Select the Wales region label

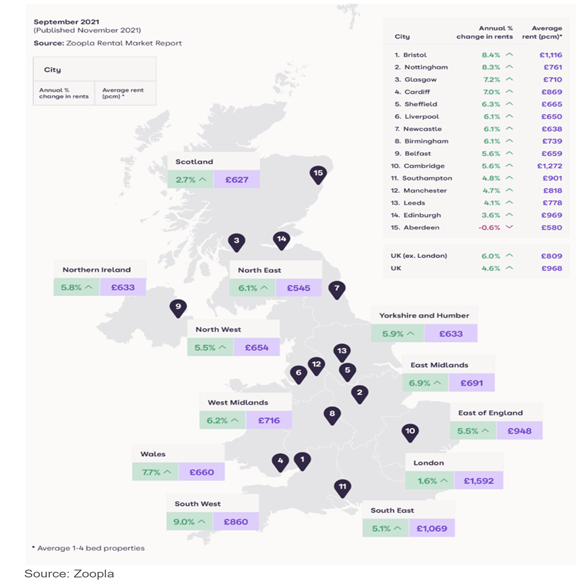click(x=153, y=454)
